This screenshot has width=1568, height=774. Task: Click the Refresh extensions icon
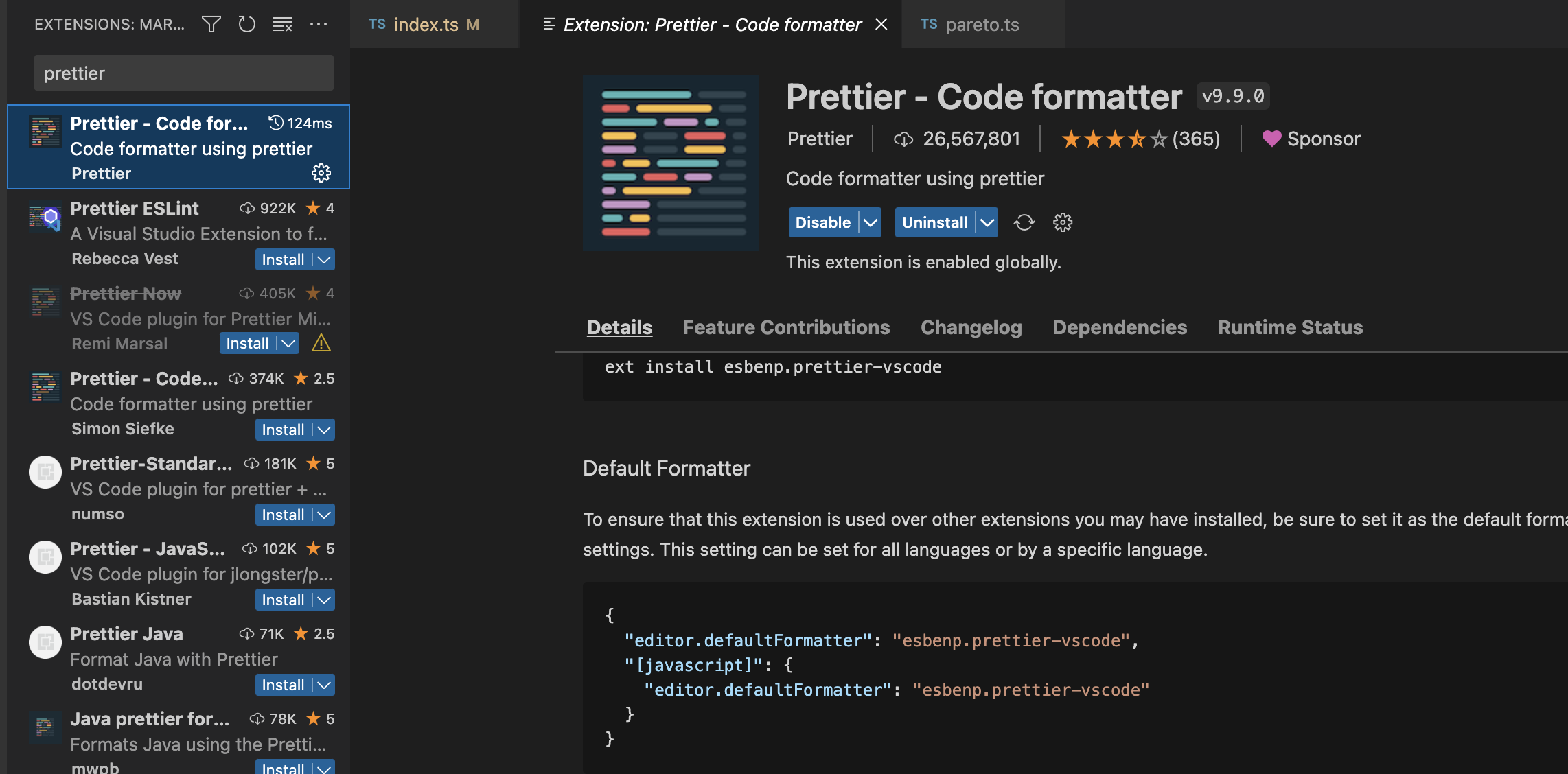(246, 24)
